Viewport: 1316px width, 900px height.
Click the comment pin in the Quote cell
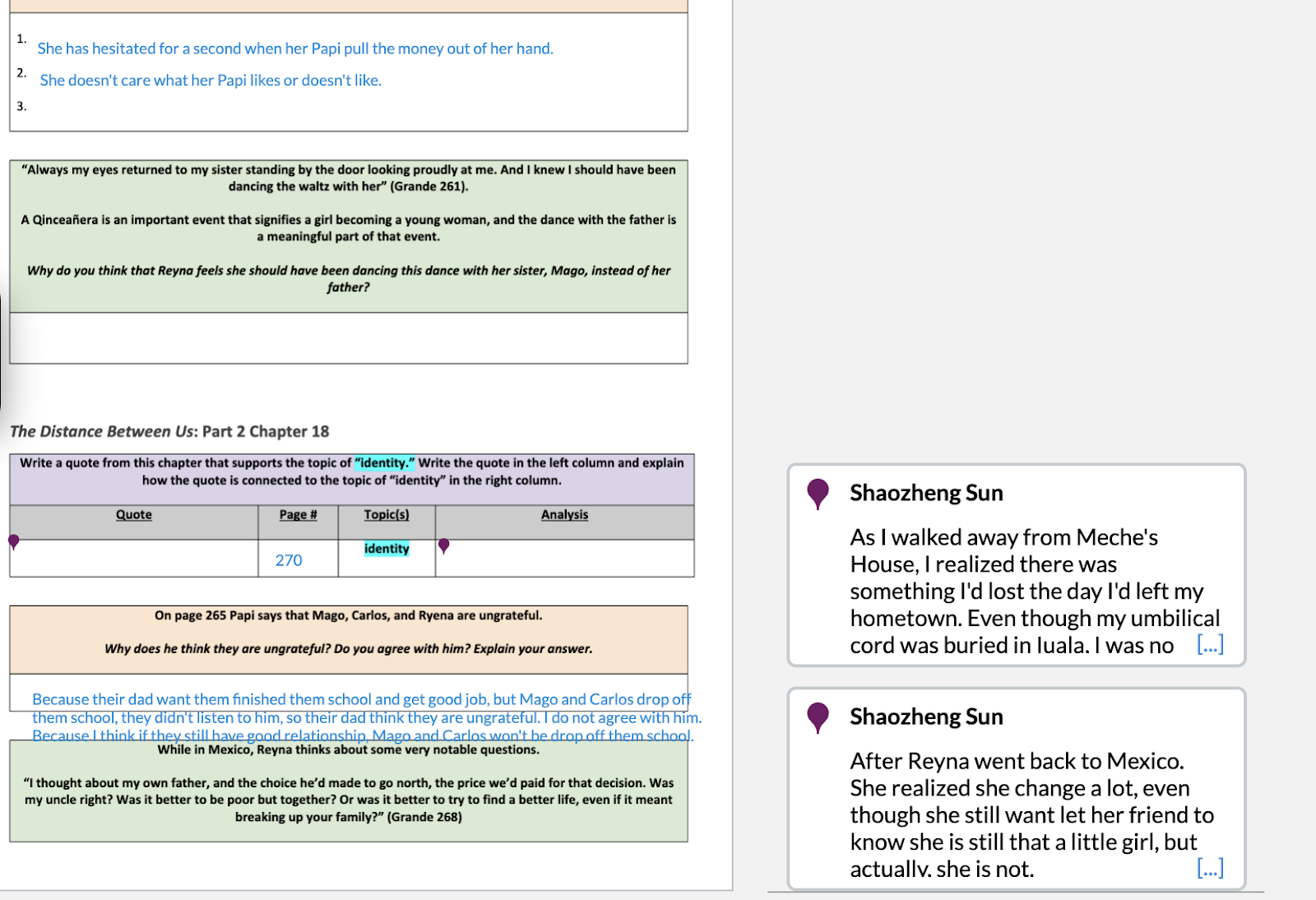coord(13,542)
